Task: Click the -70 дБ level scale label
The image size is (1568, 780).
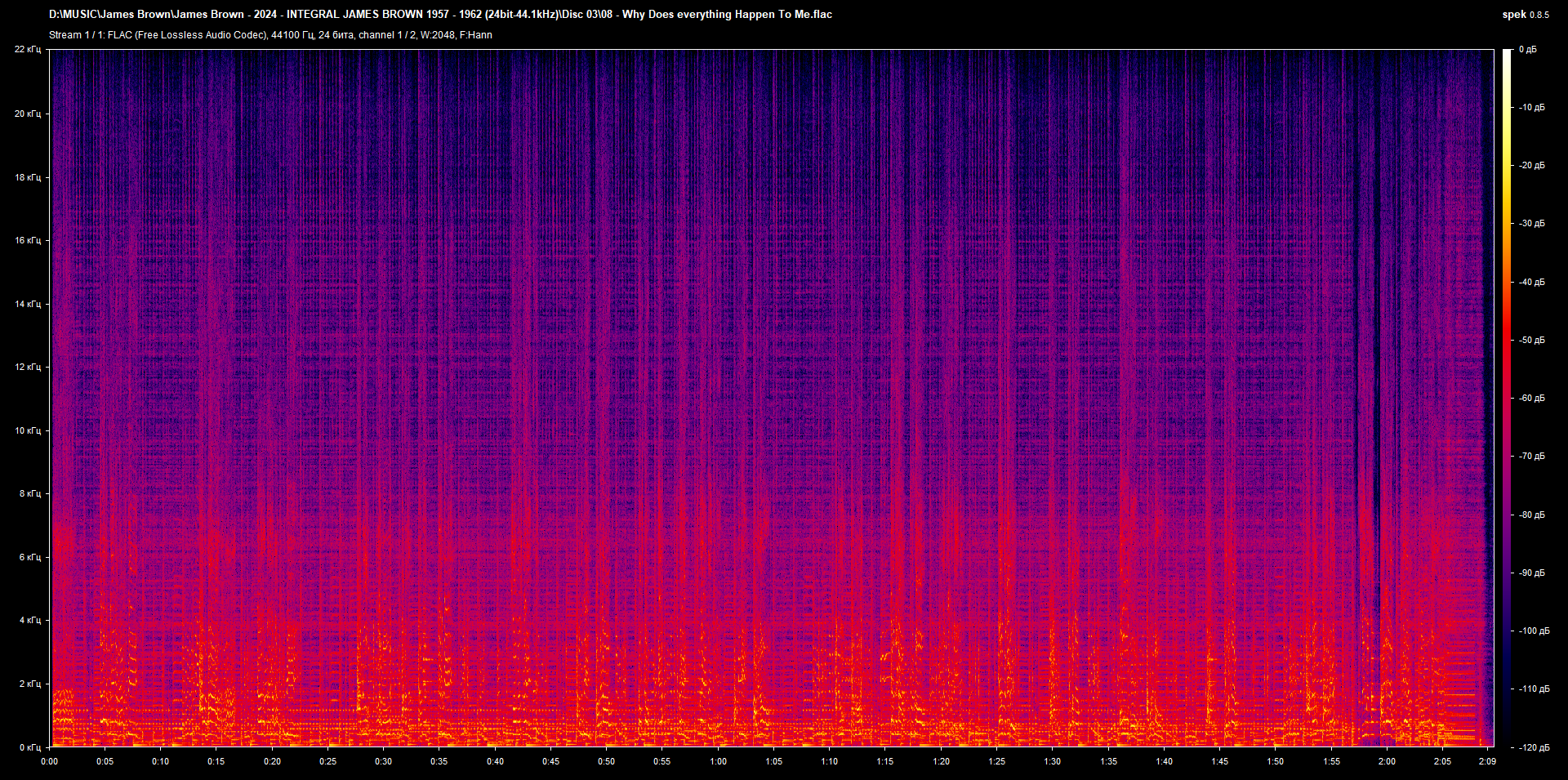Action: click(x=1531, y=457)
